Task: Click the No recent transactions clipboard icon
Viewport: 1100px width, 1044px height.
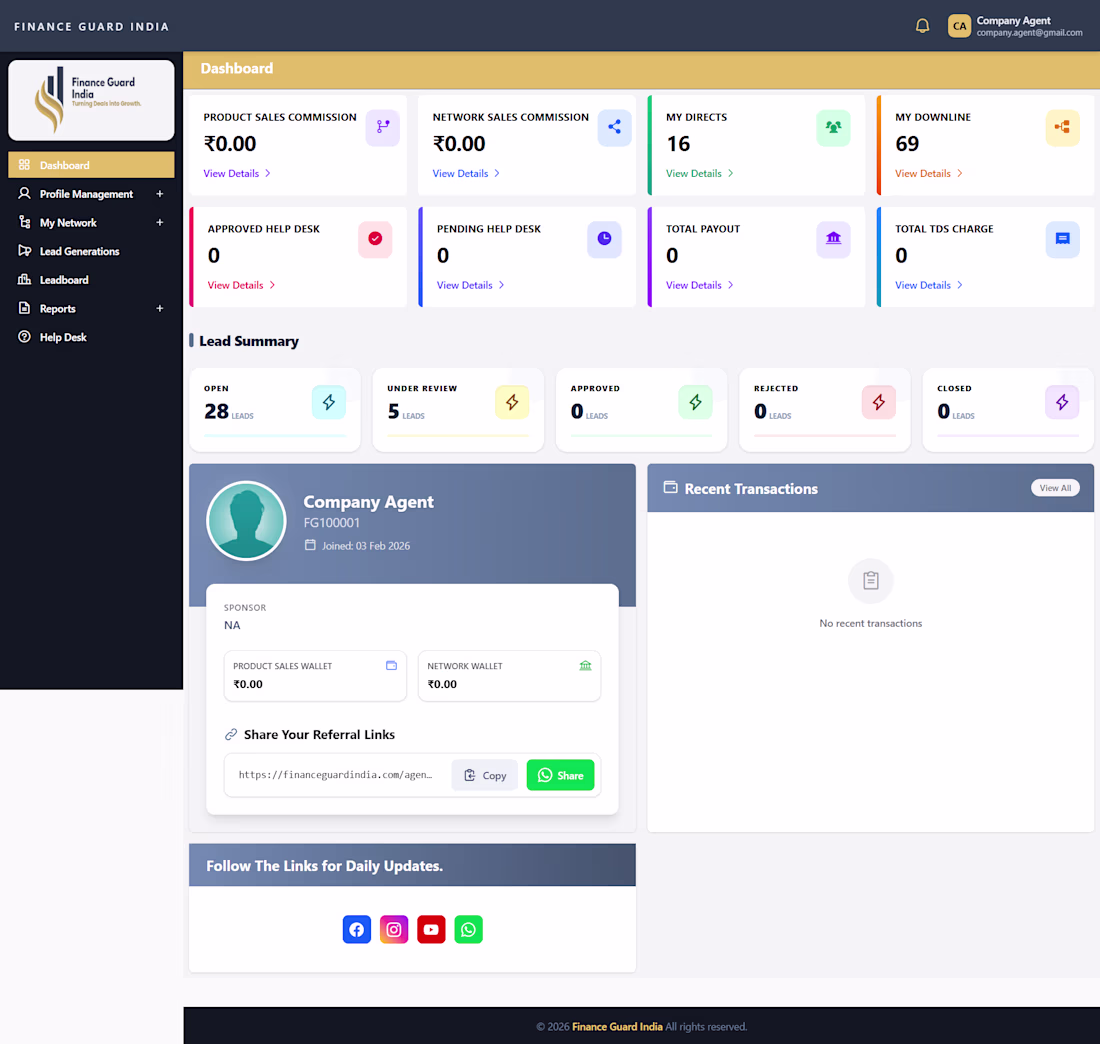Action: (x=871, y=581)
